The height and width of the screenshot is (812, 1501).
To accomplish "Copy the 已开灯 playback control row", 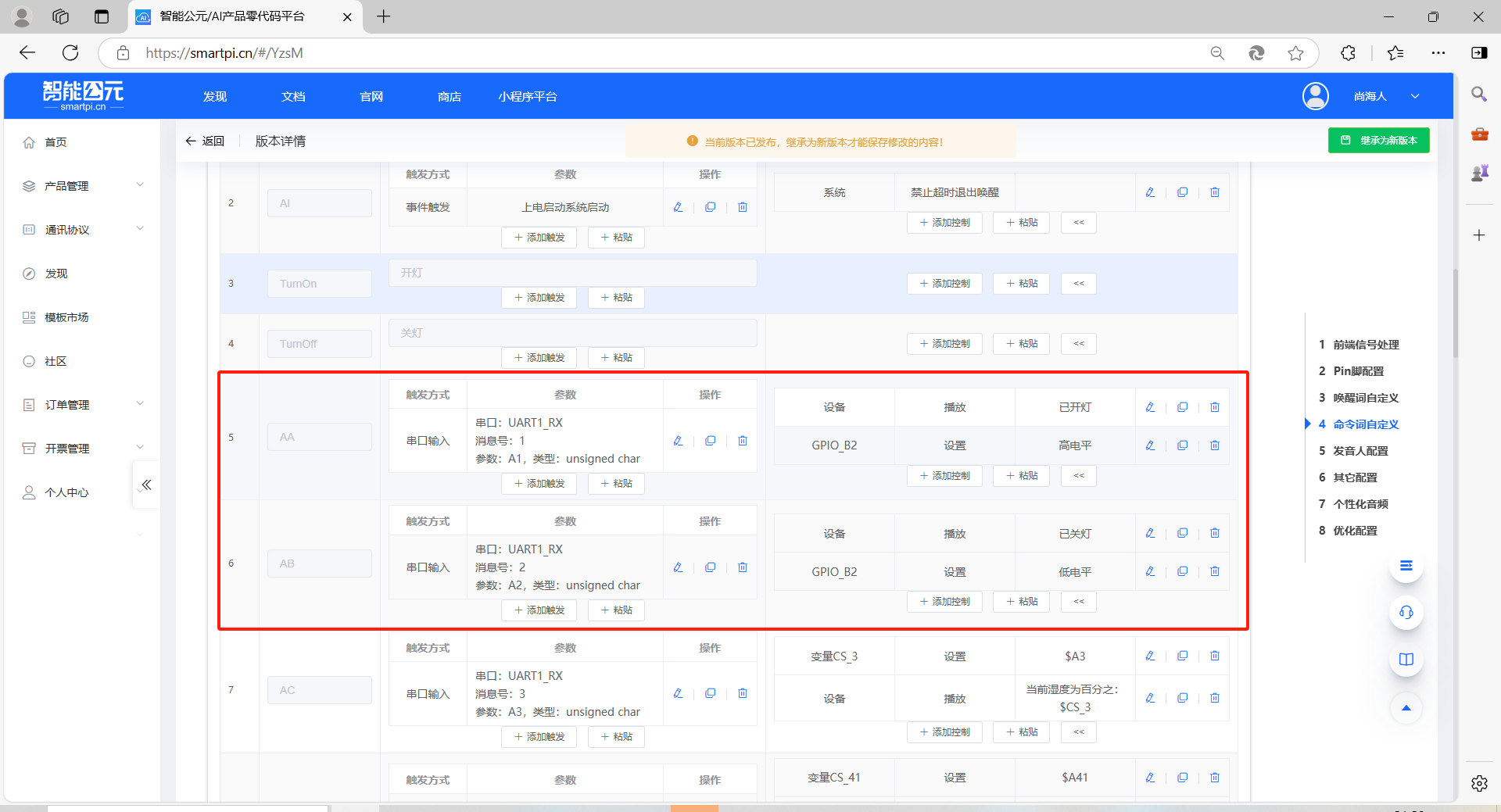I will pos(1182,407).
